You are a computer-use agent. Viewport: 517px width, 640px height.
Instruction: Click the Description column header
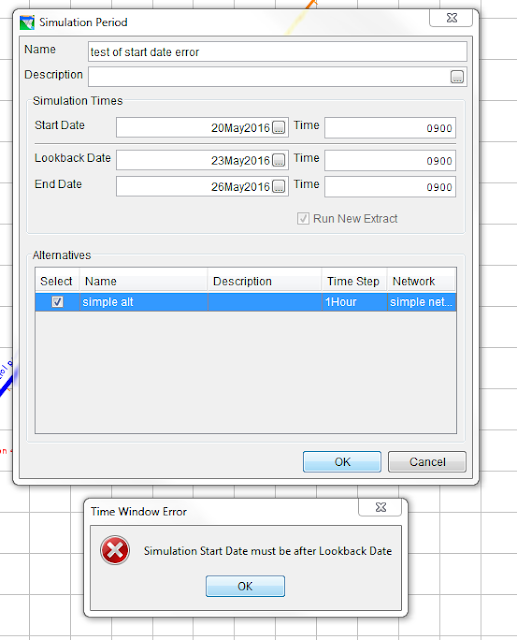point(265,281)
